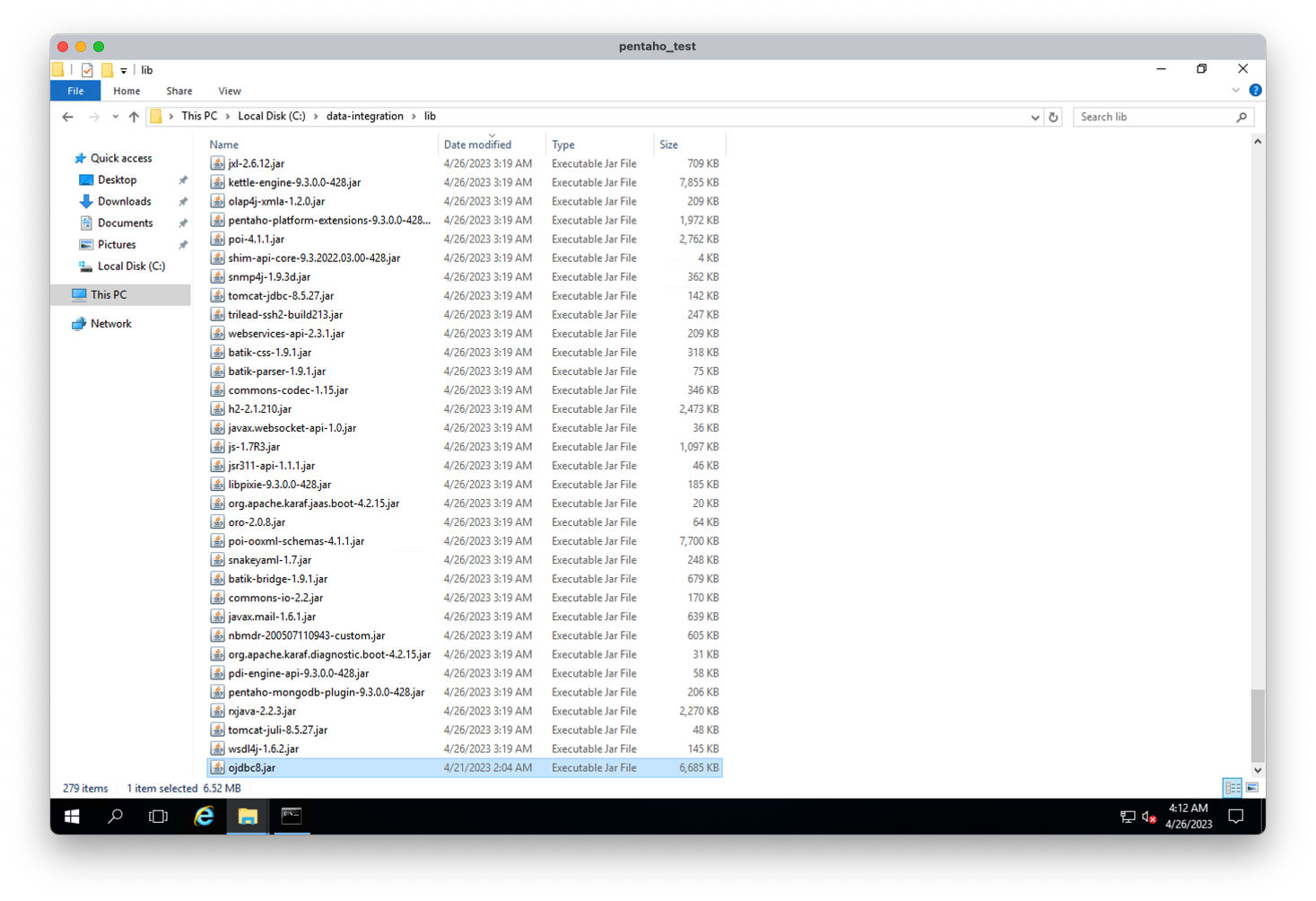Open Customize Quick Access Toolbar dropdown
The height and width of the screenshot is (901, 1316).
(x=124, y=71)
